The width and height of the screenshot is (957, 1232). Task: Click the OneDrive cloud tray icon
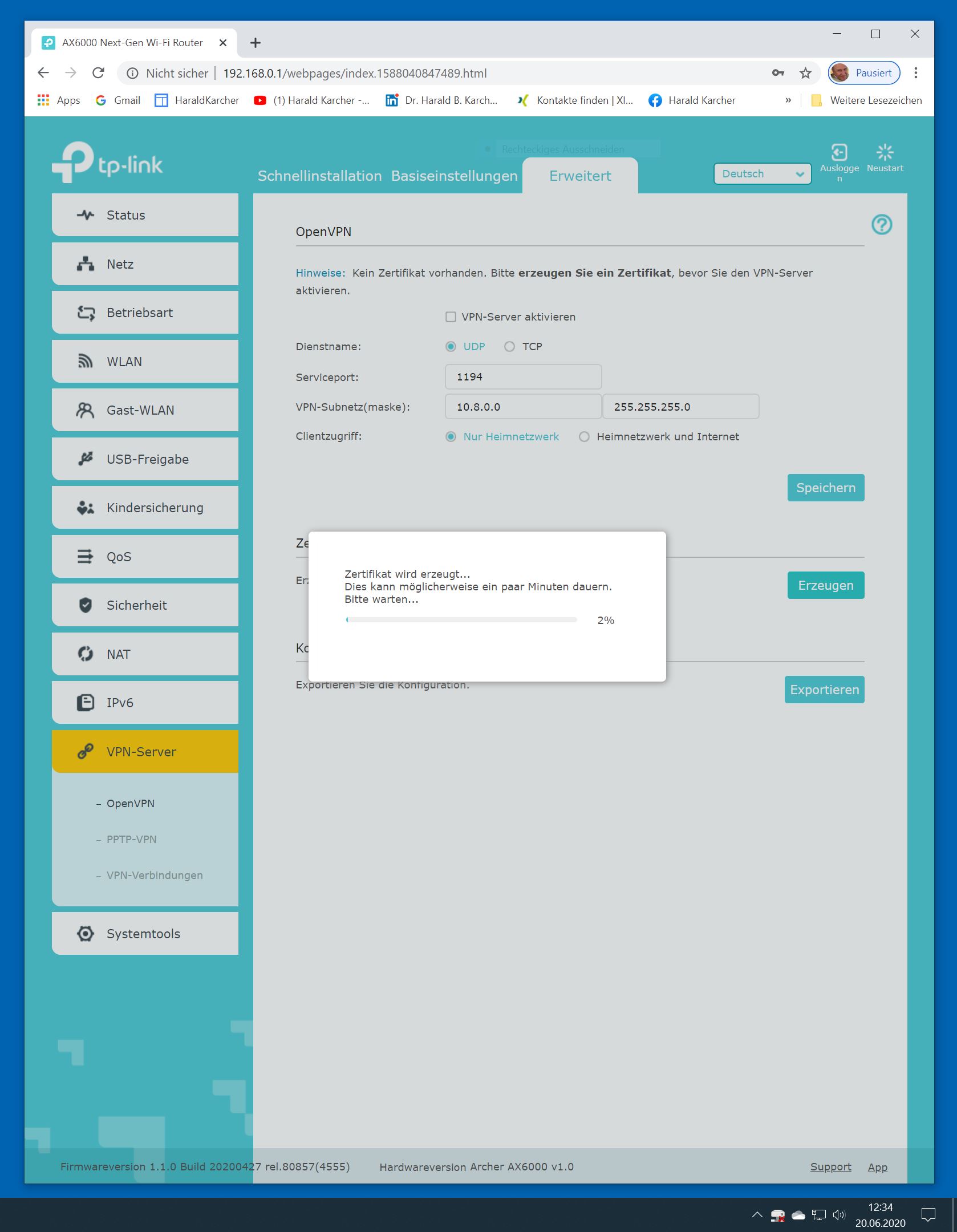[x=798, y=1215]
